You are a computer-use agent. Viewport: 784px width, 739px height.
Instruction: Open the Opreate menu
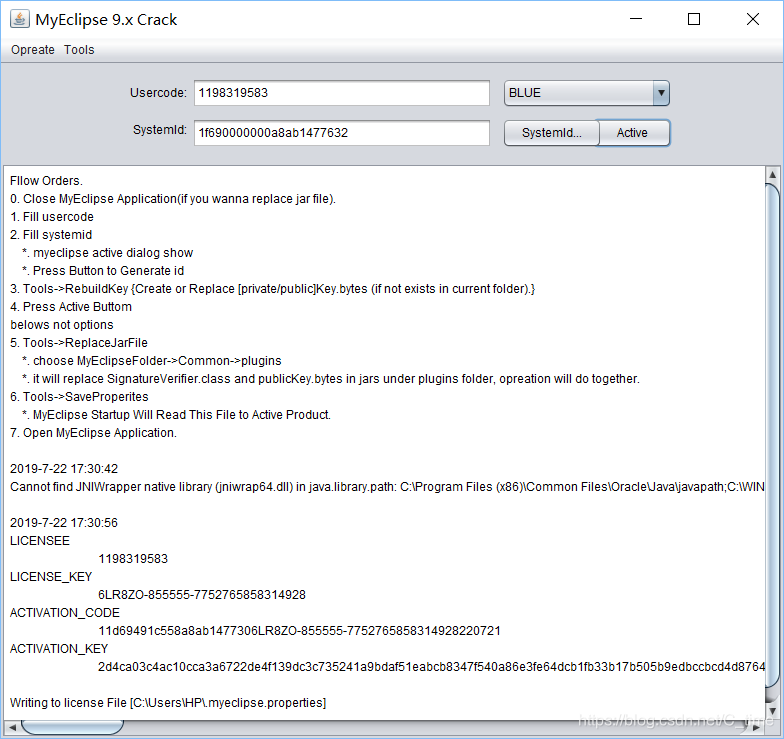[x=32, y=50]
